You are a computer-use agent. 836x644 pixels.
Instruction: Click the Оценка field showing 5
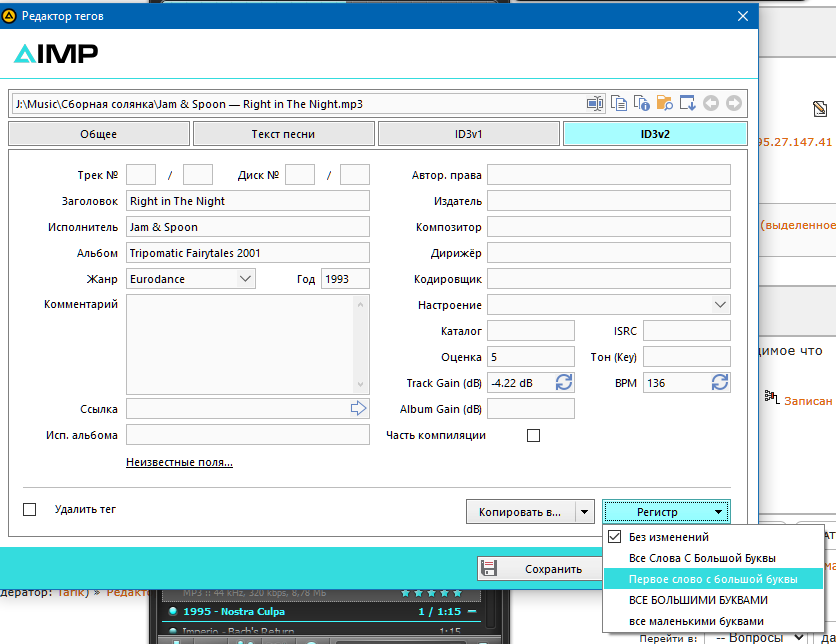[x=531, y=357]
